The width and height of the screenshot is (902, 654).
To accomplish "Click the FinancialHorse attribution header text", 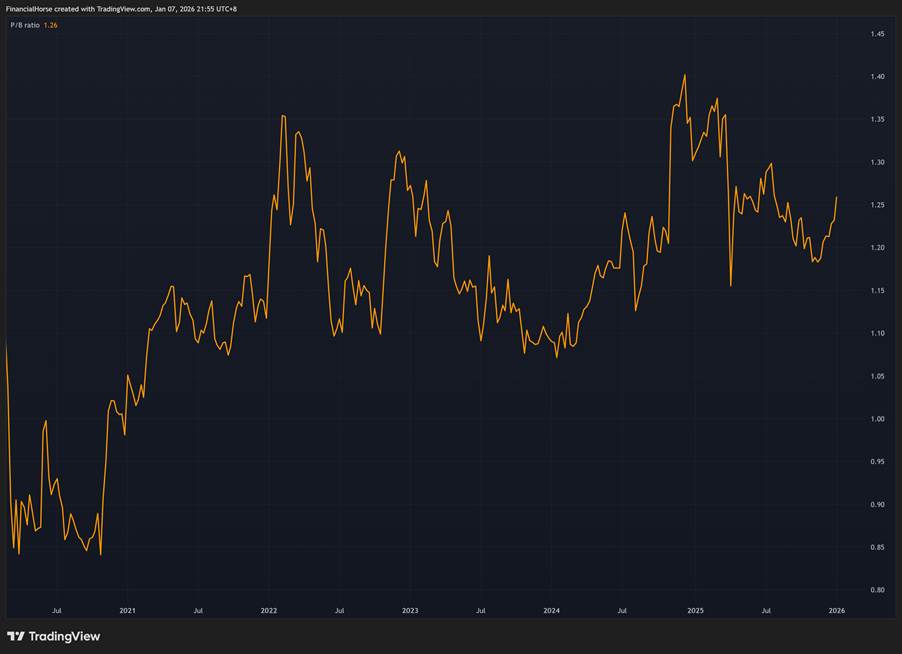I will (x=122, y=8).
